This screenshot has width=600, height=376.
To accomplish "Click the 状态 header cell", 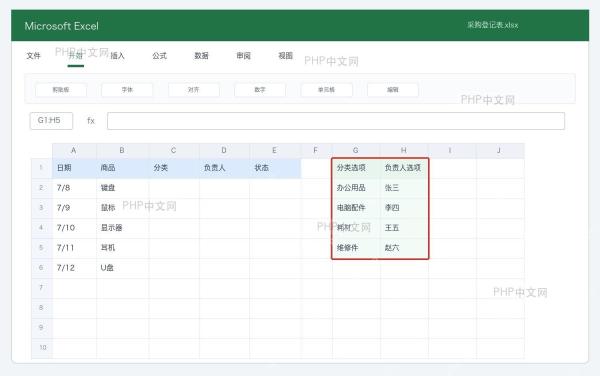I will click(x=275, y=168).
